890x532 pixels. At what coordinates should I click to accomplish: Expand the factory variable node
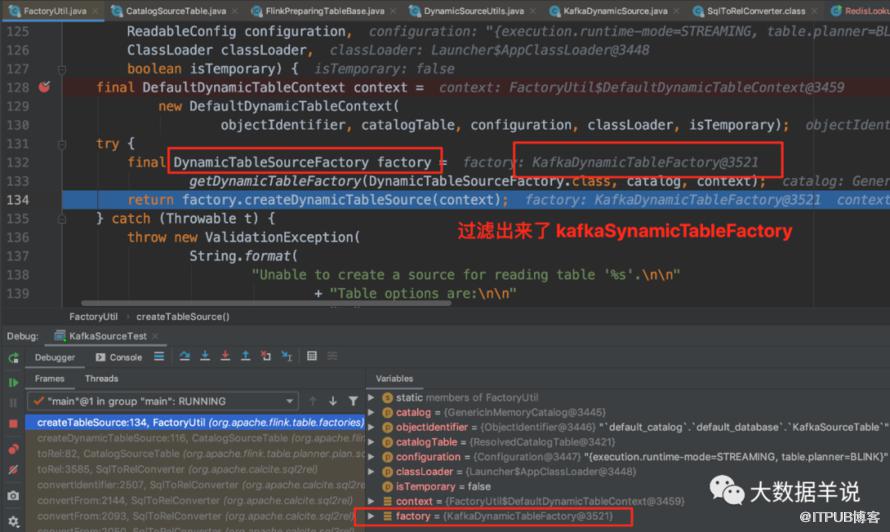(x=371, y=516)
